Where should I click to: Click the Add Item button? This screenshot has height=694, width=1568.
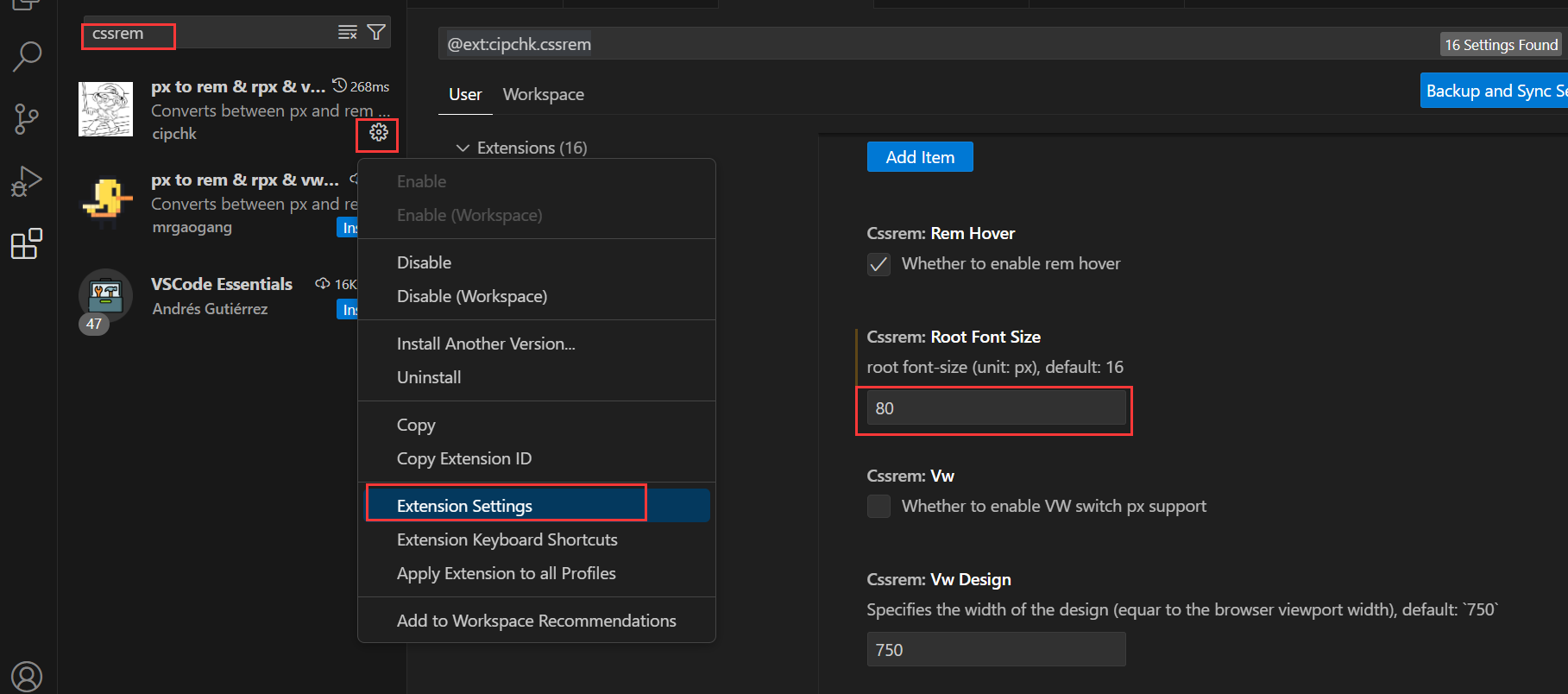pos(920,157)
